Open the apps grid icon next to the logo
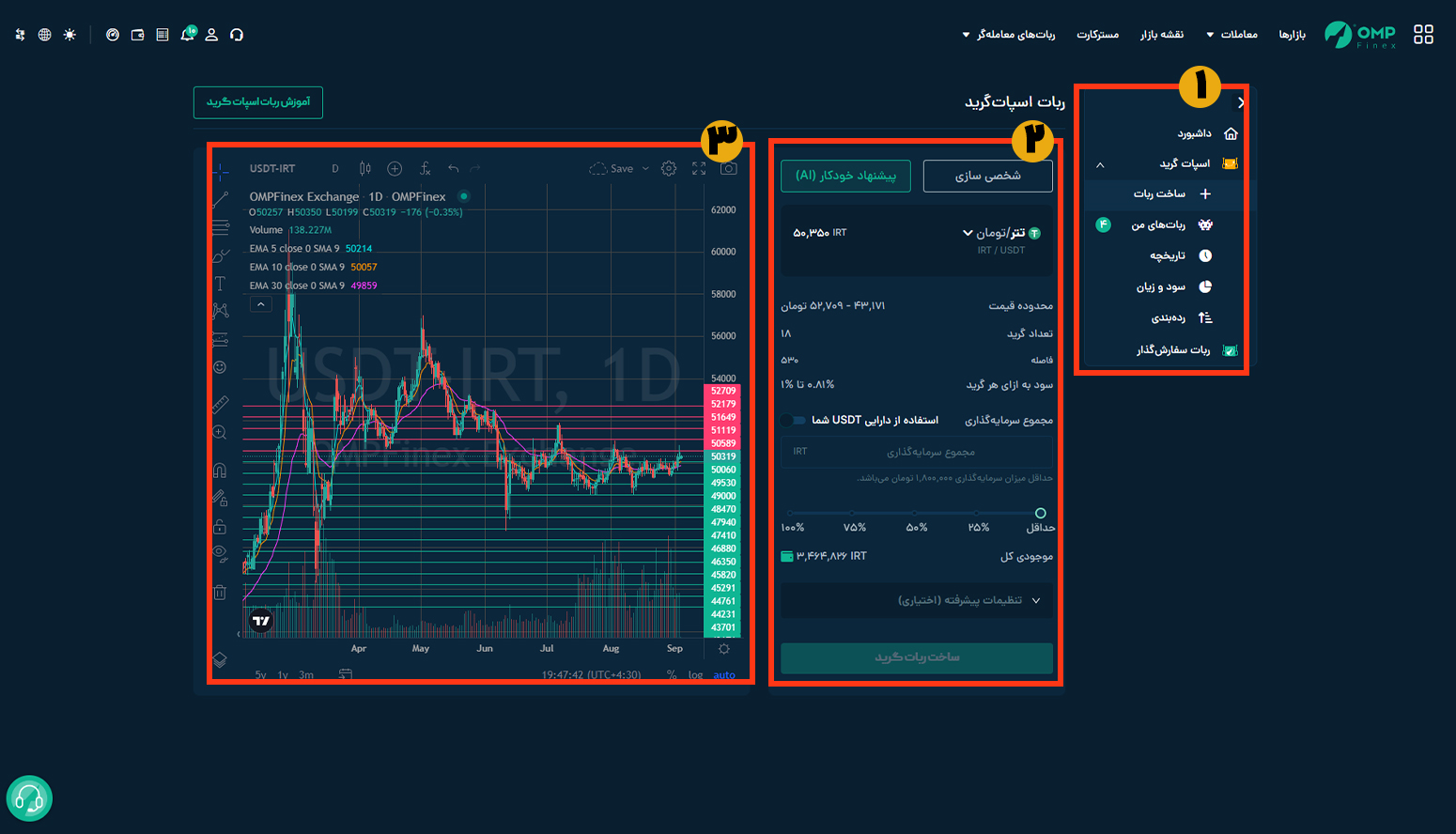This screenshot has height=834, width=1456. 1423,35
